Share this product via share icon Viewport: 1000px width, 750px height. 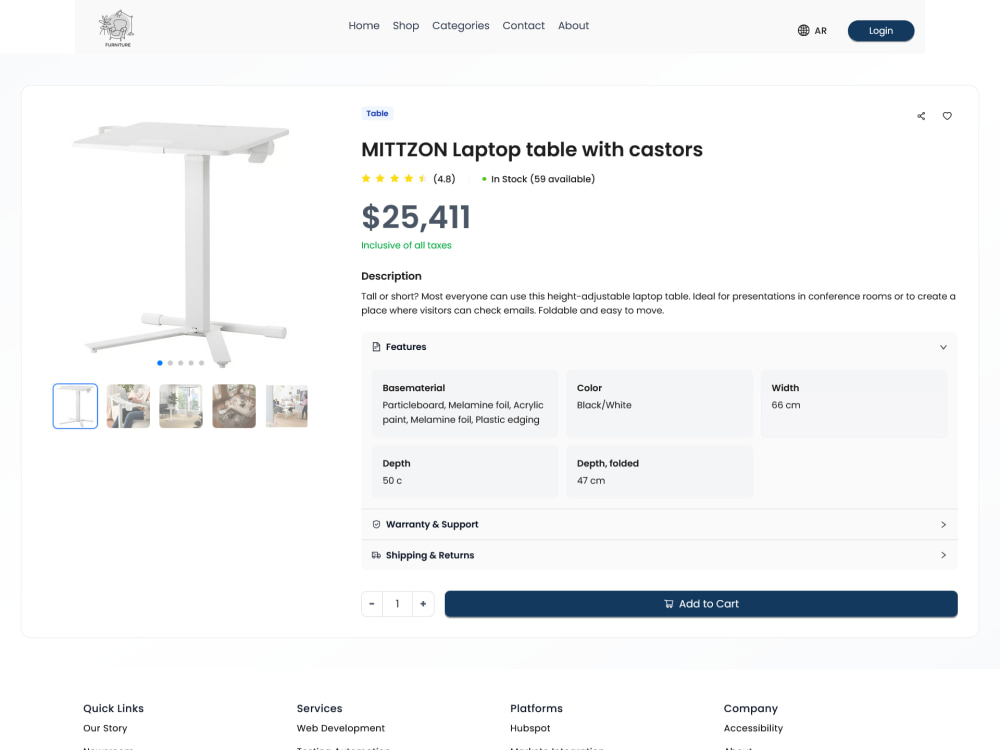tap(921, 116)
